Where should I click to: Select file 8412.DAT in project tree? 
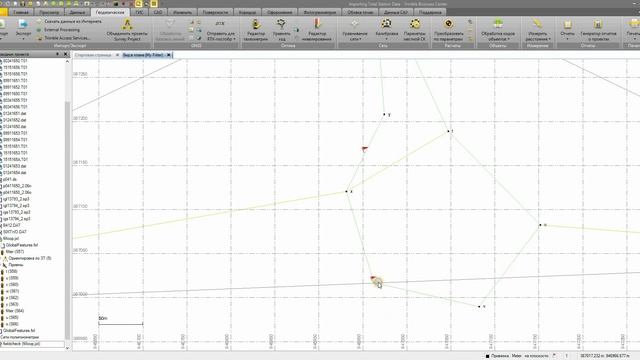click(12, 225)
